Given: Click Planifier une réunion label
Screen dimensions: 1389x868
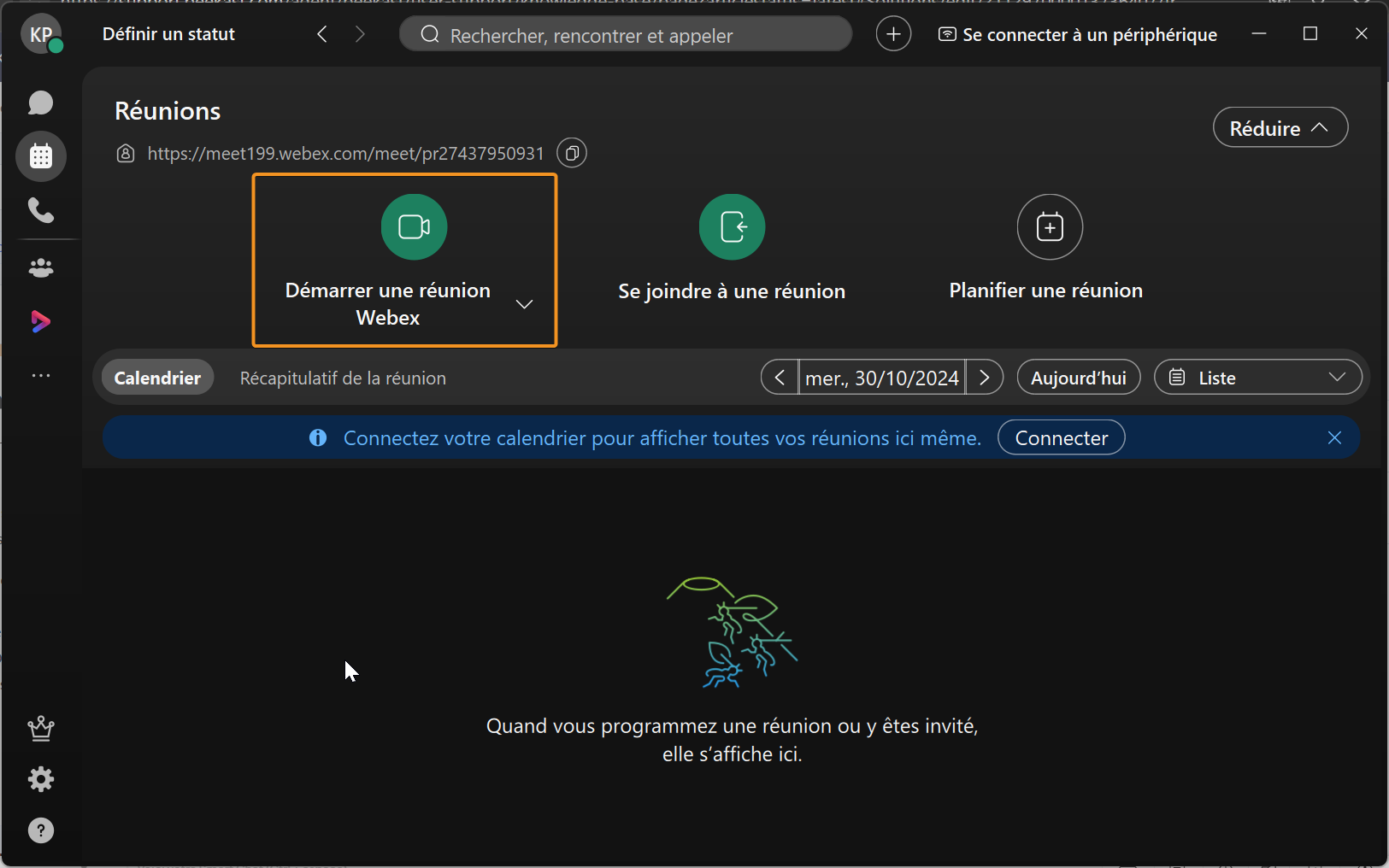Looking at the screenshot, I should click(1046, 290).
